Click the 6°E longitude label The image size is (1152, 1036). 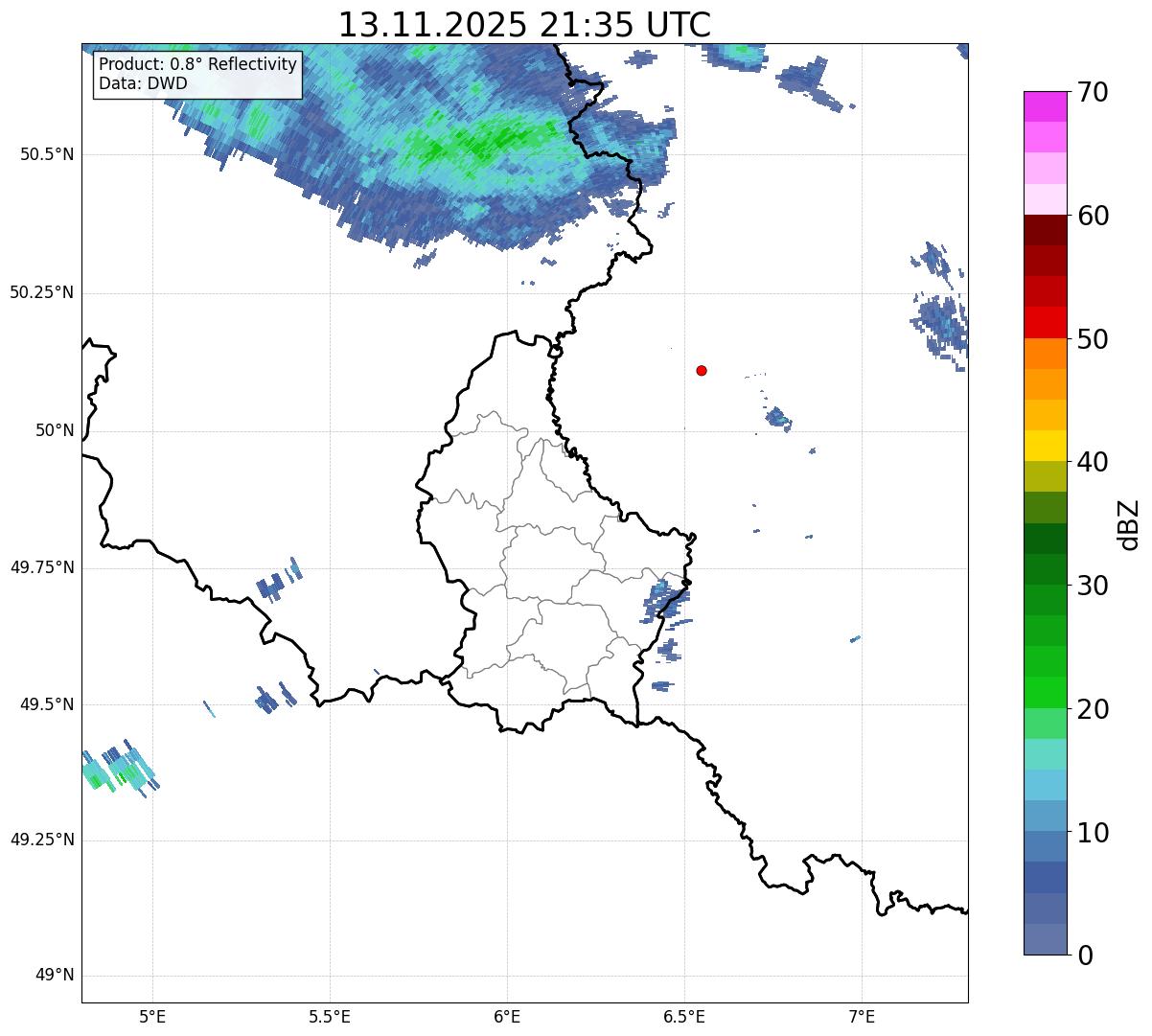pos(507,1016)
